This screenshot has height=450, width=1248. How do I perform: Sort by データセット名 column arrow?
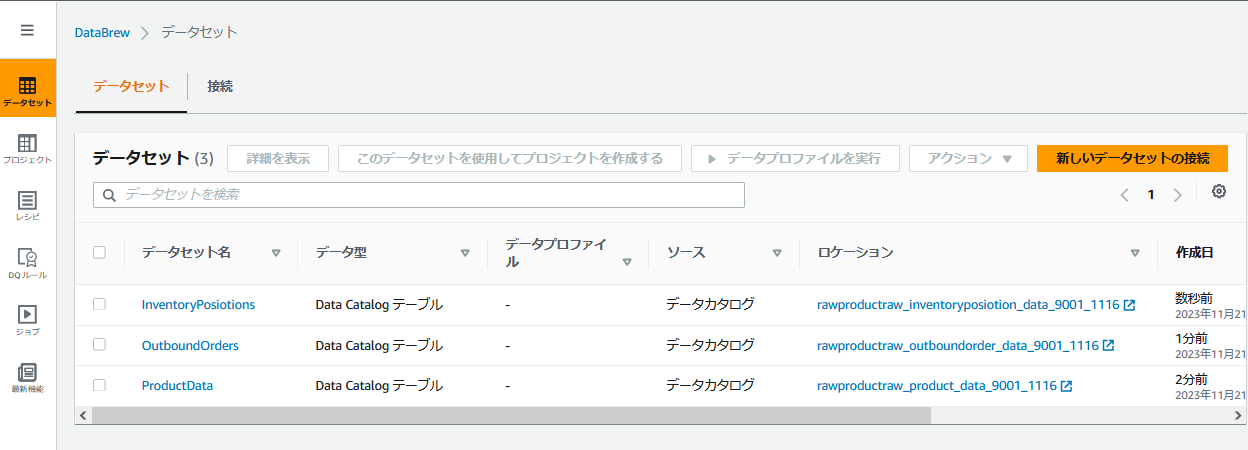point(276,253)
